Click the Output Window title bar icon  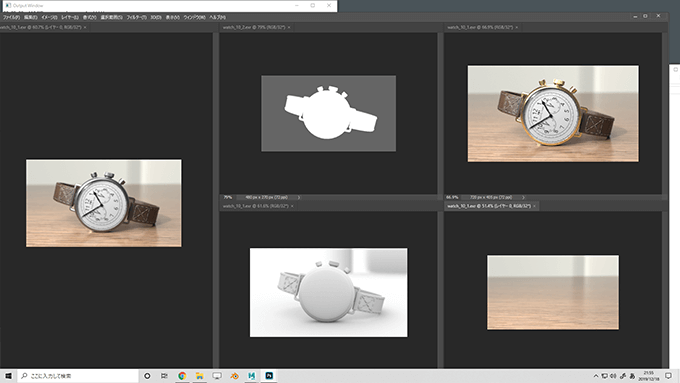tap(8, 6)
